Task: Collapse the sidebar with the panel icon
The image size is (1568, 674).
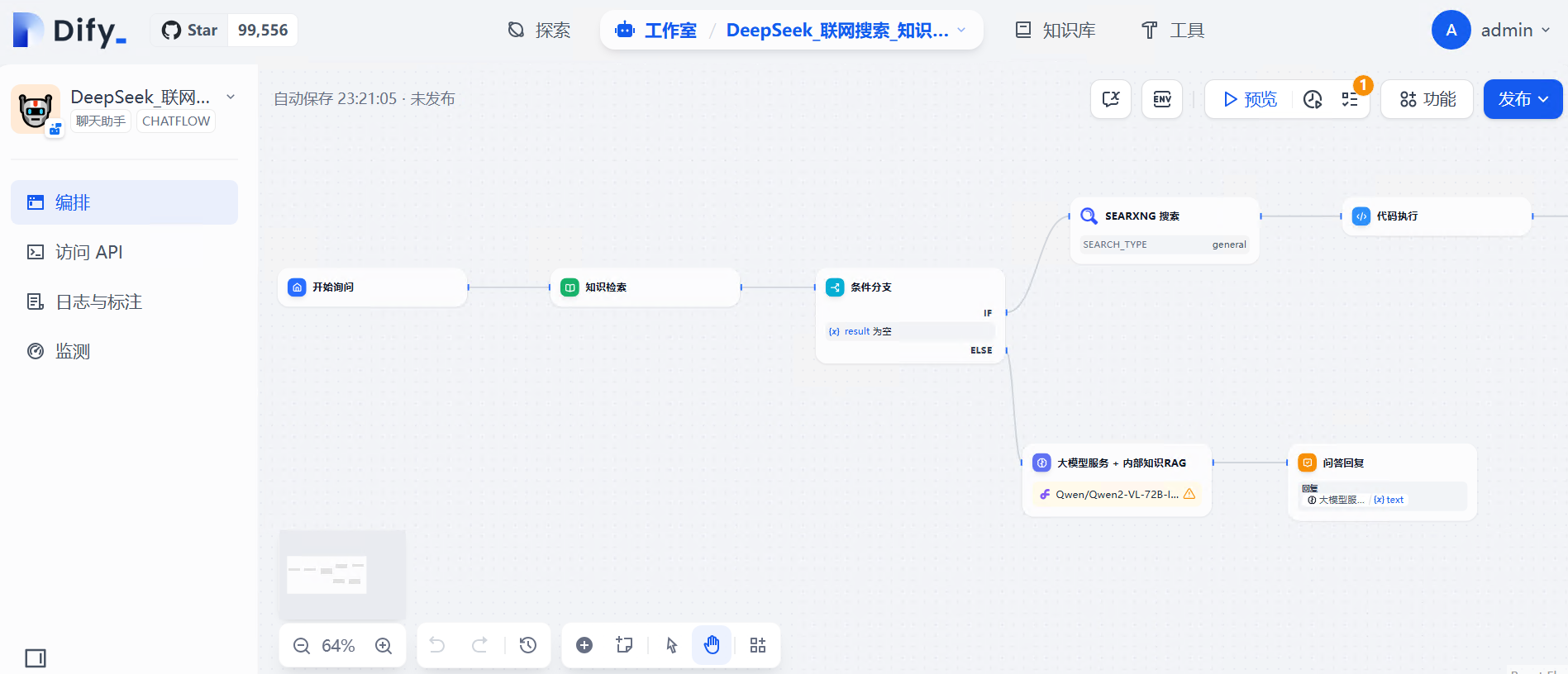Action: (36, 658)
